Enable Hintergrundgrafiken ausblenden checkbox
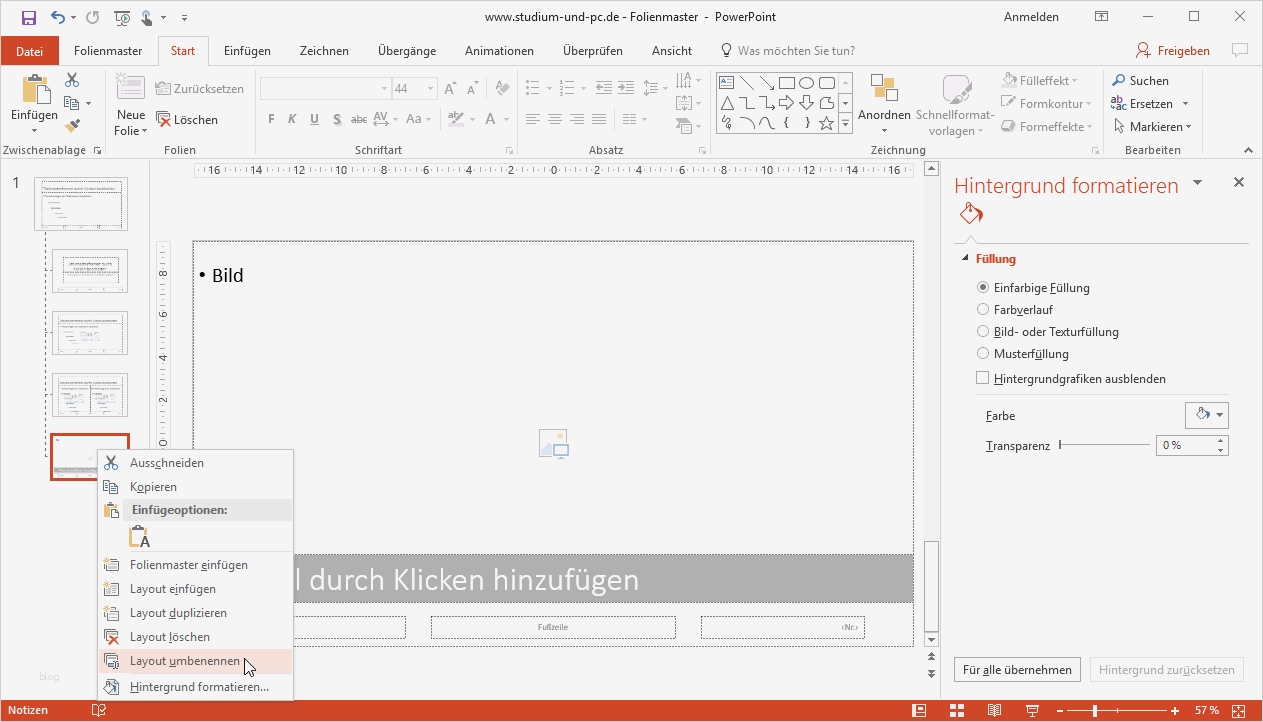 coord(981,378)
